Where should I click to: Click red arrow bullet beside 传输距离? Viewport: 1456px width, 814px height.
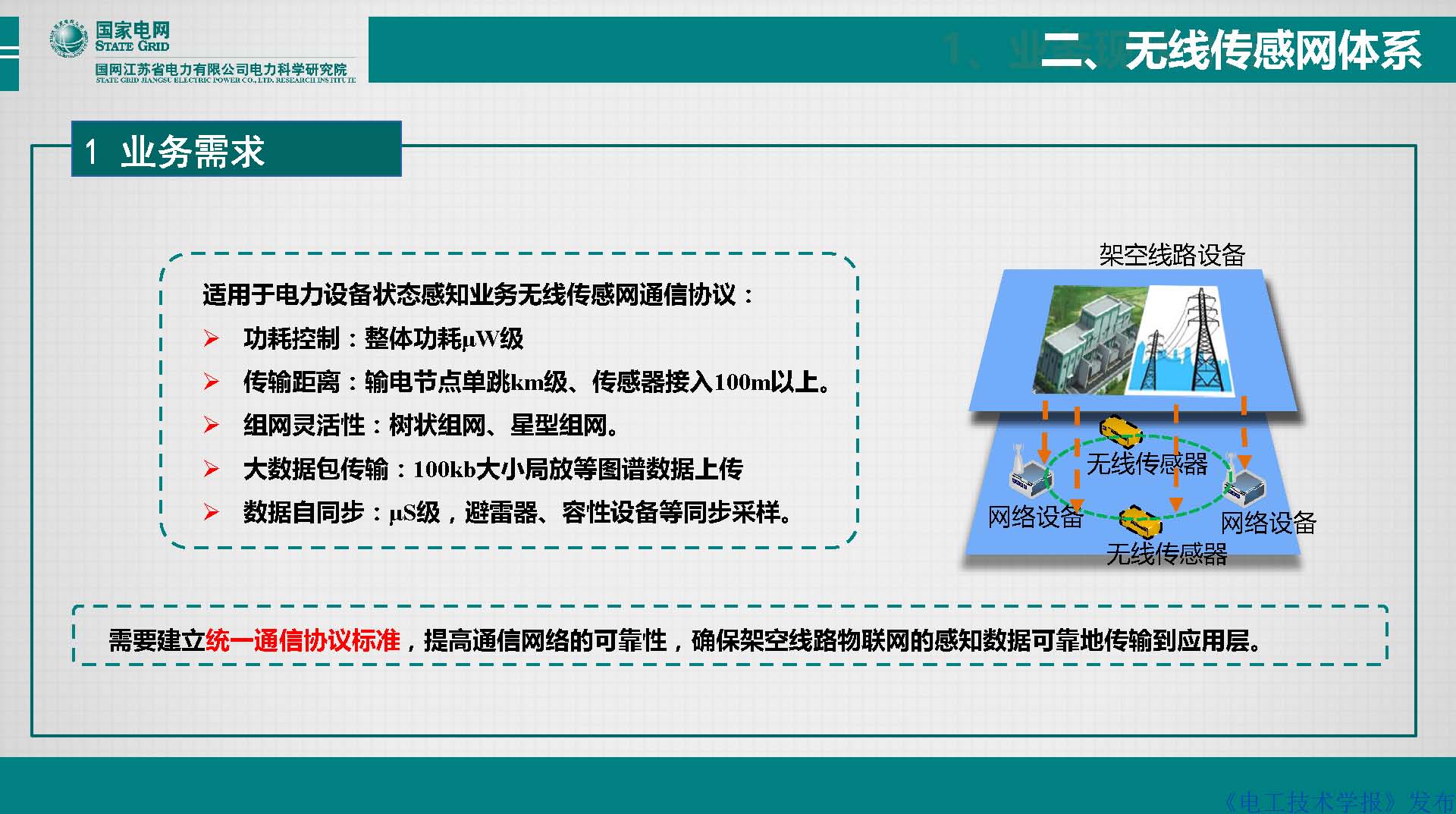tap(212, 382)
